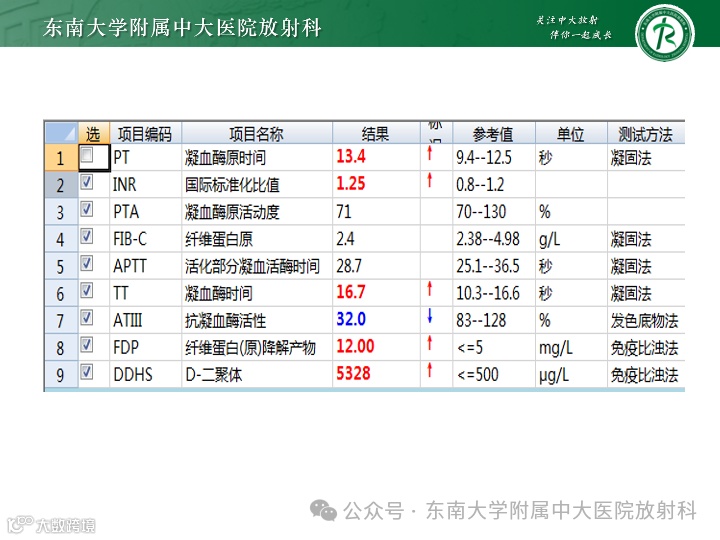720x540 pixels.
Task: Click the blue down arrow in ATIII row
Action: point(430,315)
